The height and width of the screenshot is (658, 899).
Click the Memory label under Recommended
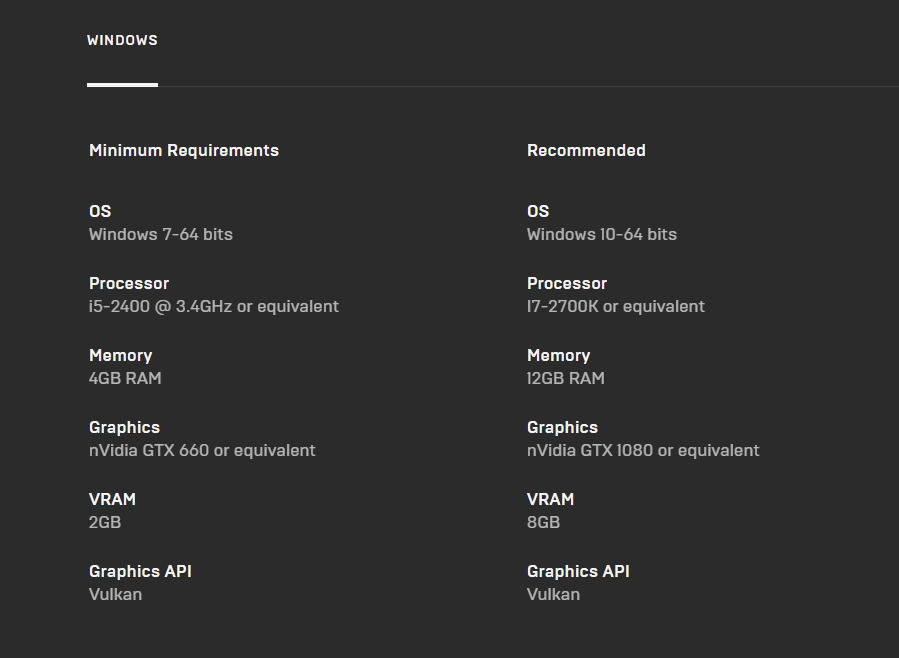(558, 355)
